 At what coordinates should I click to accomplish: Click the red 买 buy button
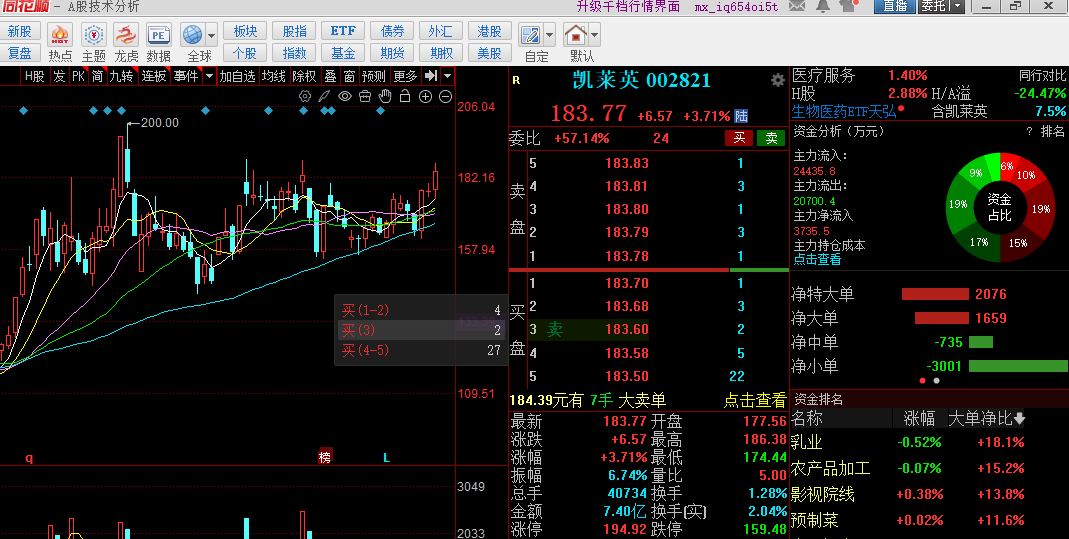click(x=739, y=138)
